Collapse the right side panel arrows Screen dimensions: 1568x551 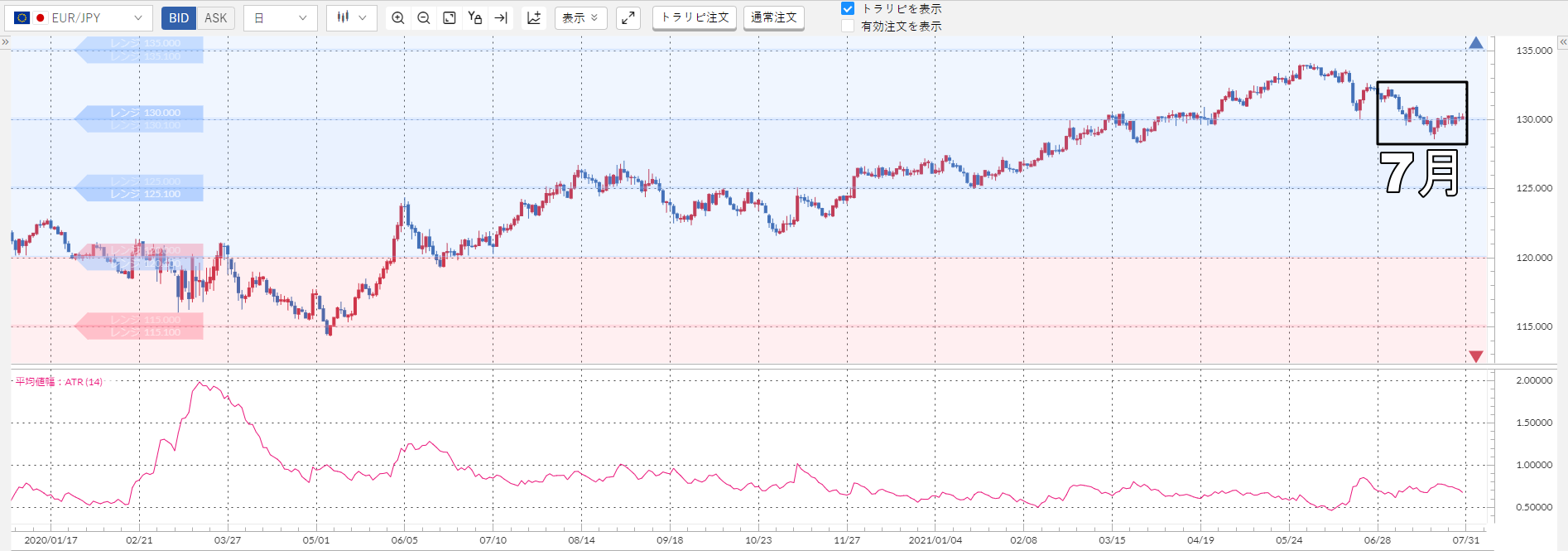pos(1562,41)
